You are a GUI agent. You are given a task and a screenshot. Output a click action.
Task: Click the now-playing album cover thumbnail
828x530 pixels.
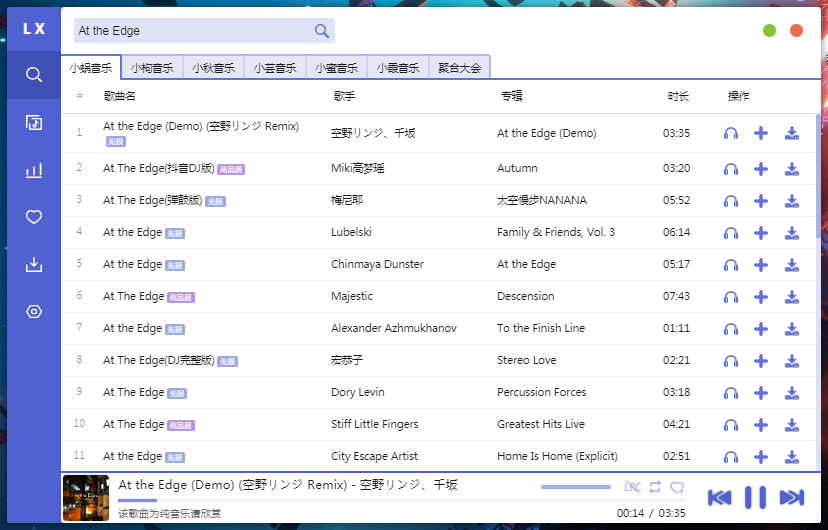[x=86, y=498]
